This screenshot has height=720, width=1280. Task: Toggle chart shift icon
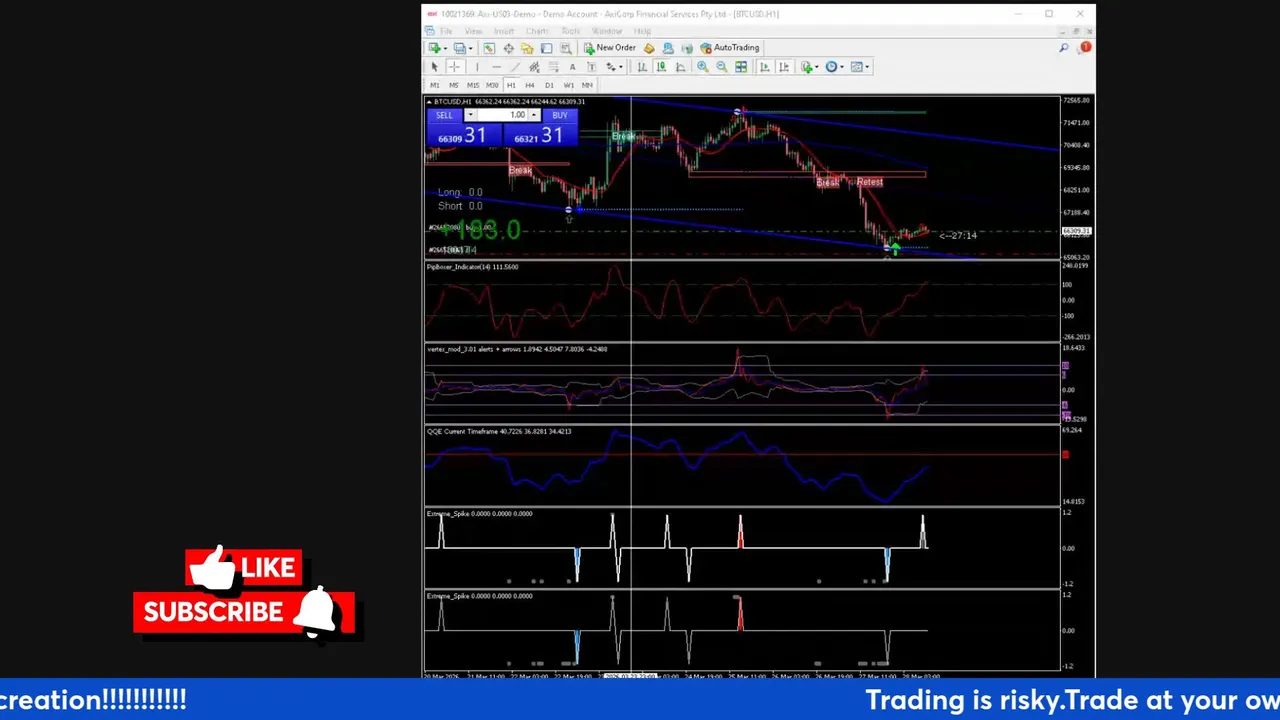click(784, 67)
